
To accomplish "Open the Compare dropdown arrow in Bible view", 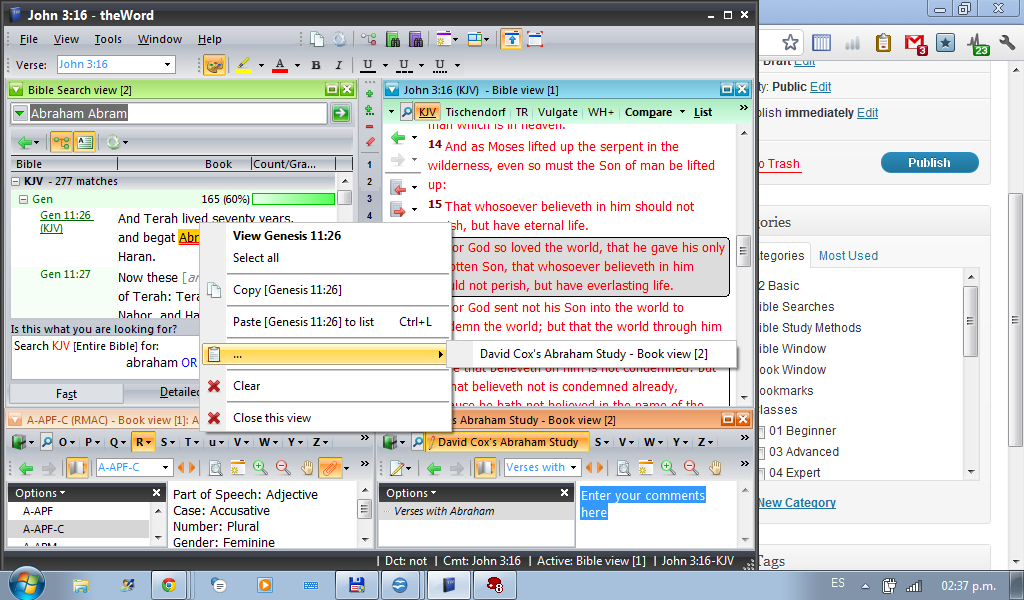I will (x=682, y=112).
